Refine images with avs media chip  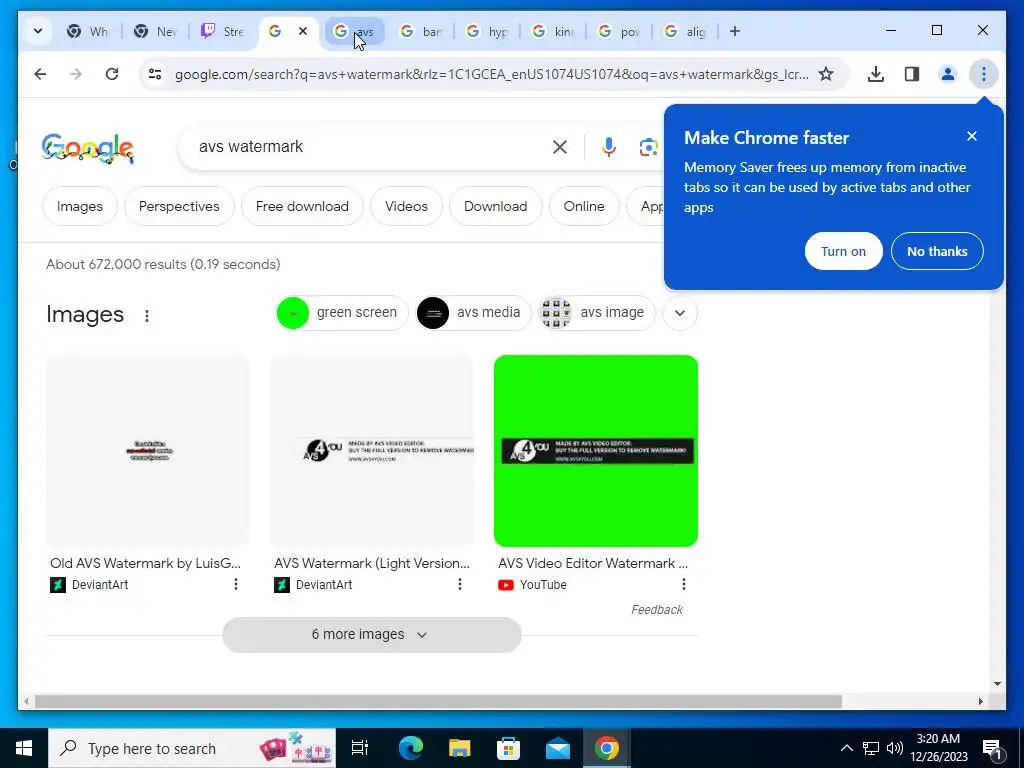pyautogui.click(x=473, y=313)
